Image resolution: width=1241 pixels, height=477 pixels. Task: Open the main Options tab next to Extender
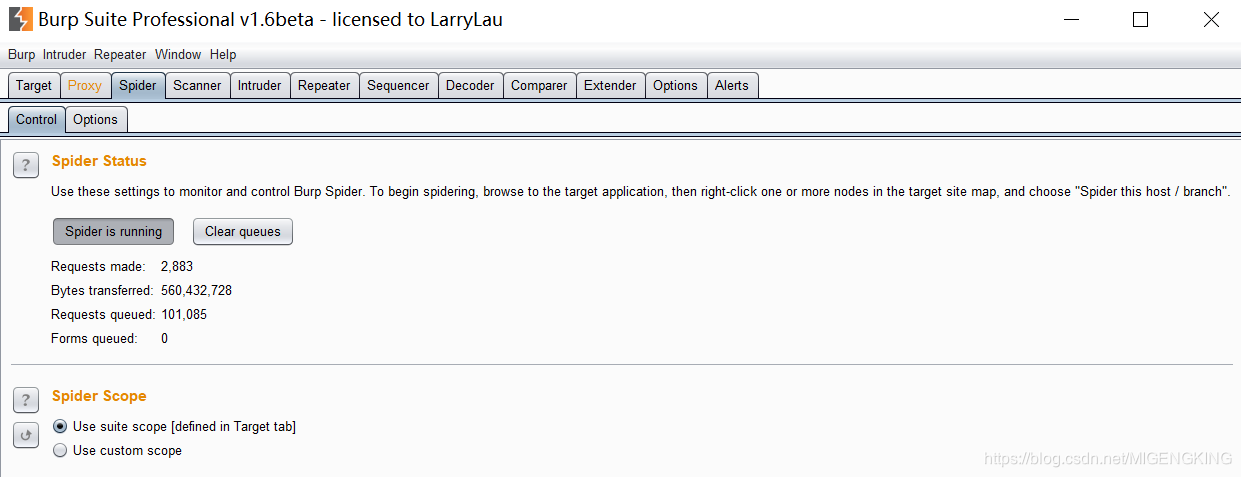pyautogui.click(x=675, y=86)
